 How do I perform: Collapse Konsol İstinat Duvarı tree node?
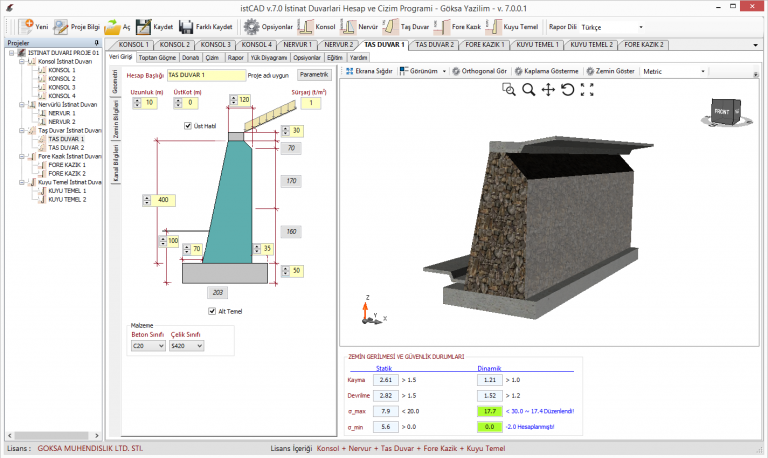[22, 61]
